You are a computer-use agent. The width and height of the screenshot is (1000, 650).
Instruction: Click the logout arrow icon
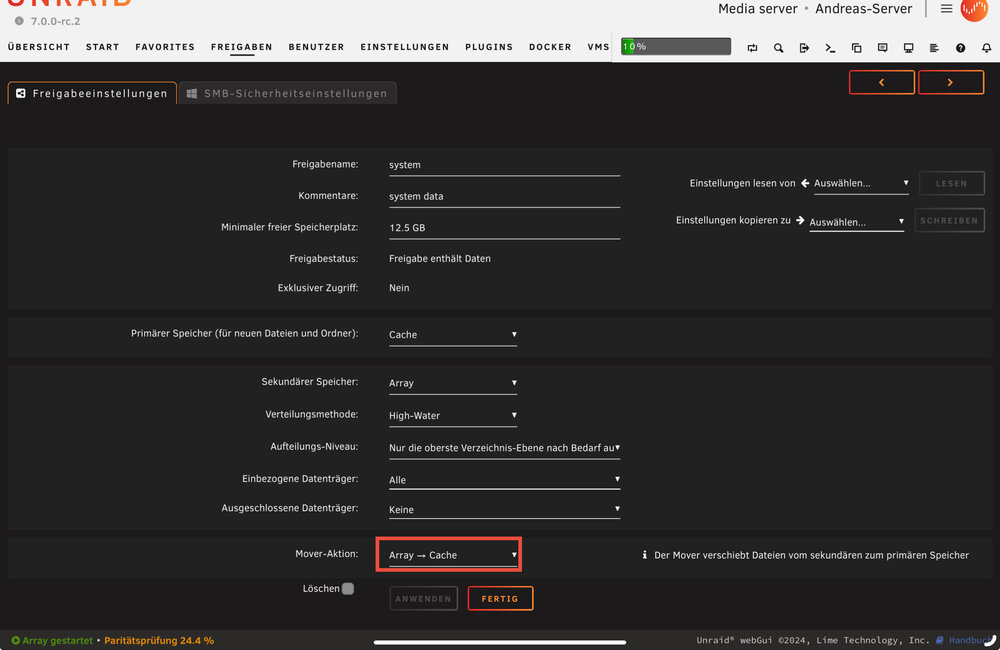coord(804,48)
